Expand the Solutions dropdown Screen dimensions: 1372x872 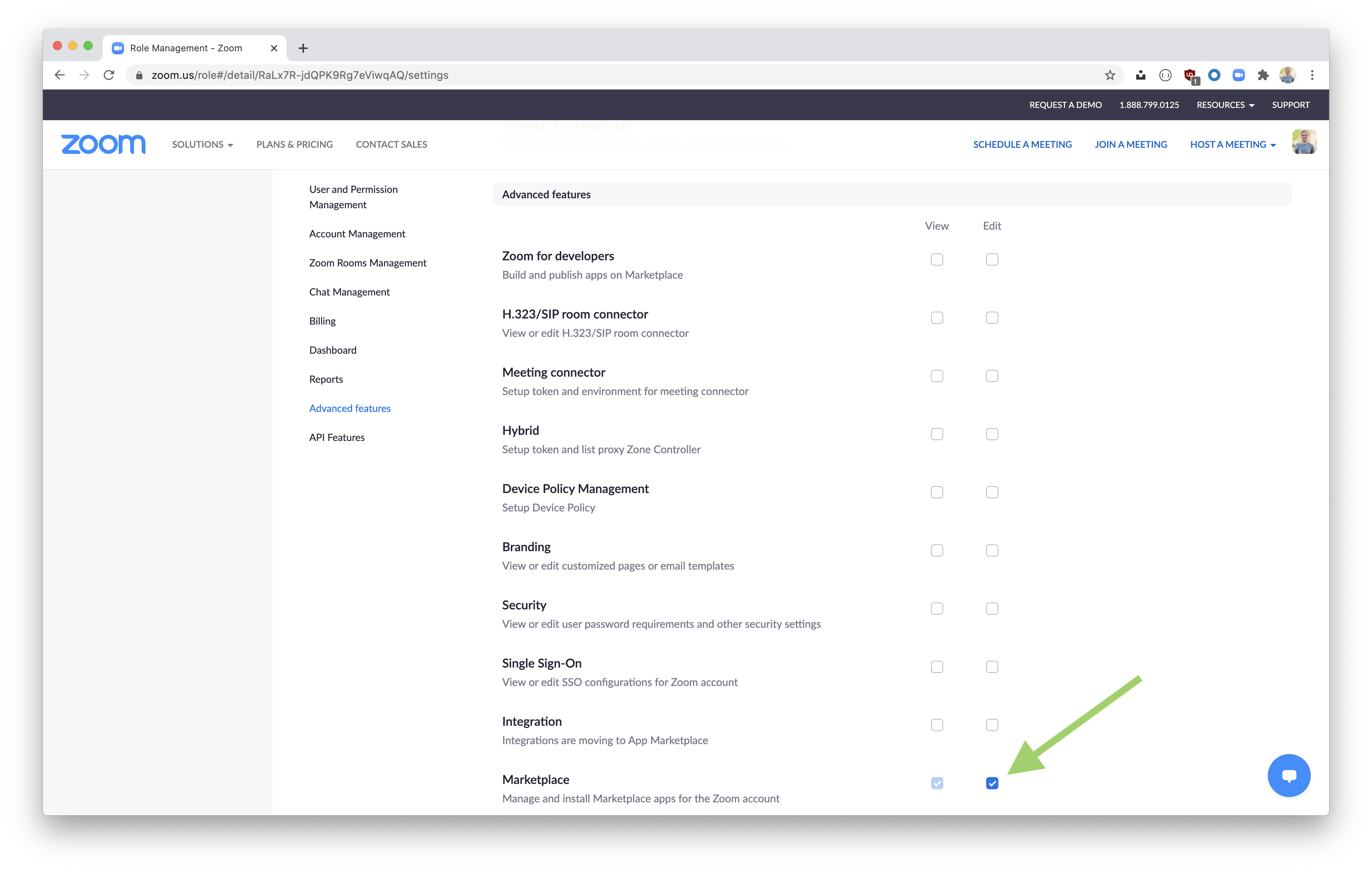click(x=202, y=145)
